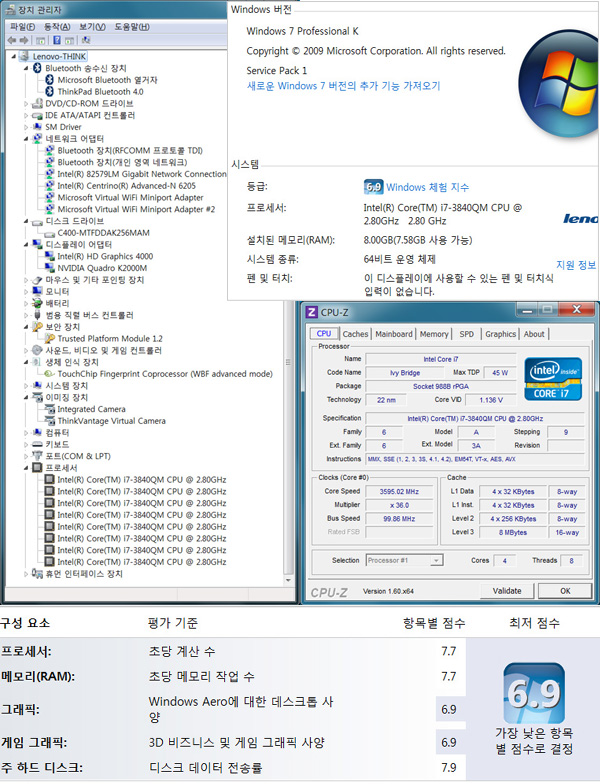Screen dimensions: 600x784
Task: Switch to the About tab in CPU-Z
Action: click(x=534, y=334)
